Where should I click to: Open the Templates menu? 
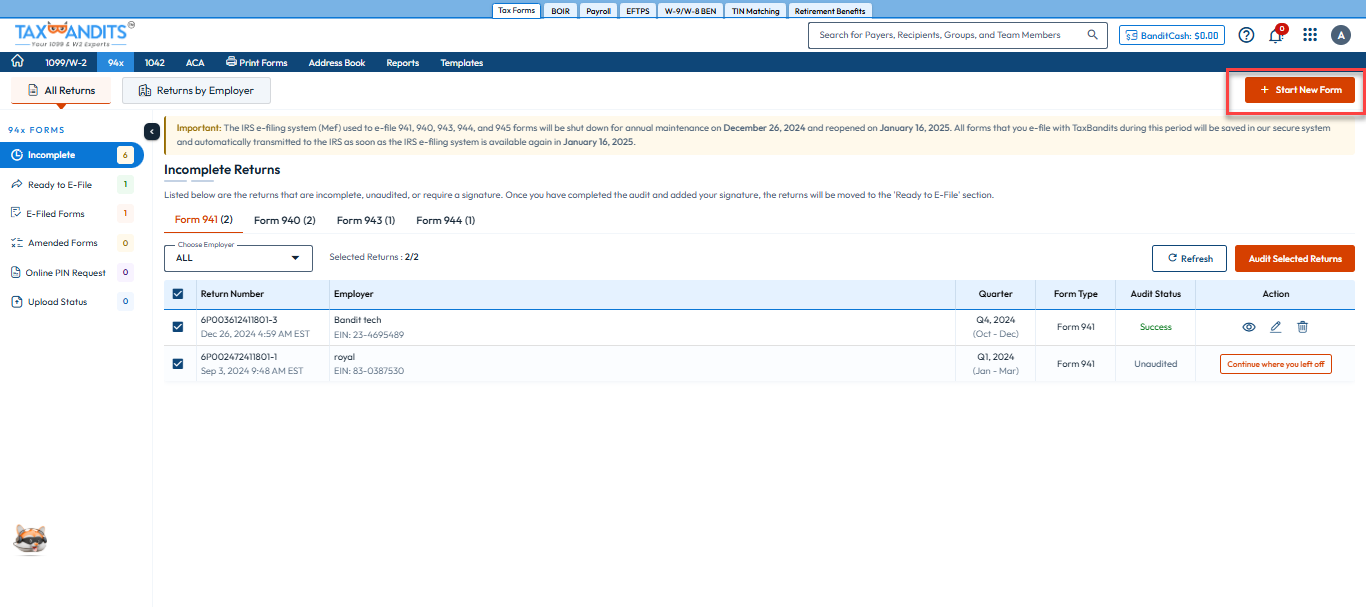click(x=461, y=62)
